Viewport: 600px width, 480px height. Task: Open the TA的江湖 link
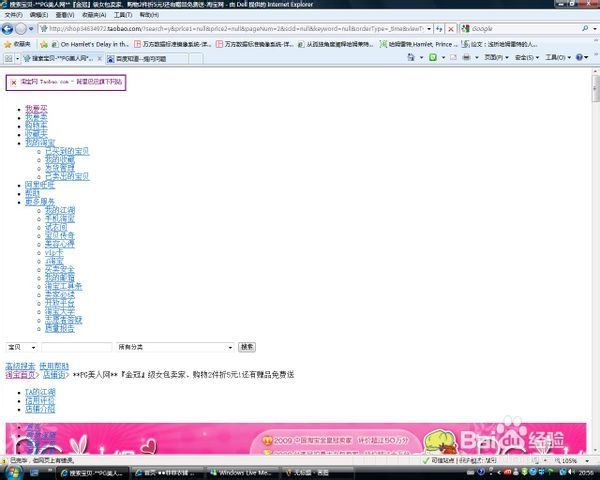pyautogui.click(x=40, y=392)
